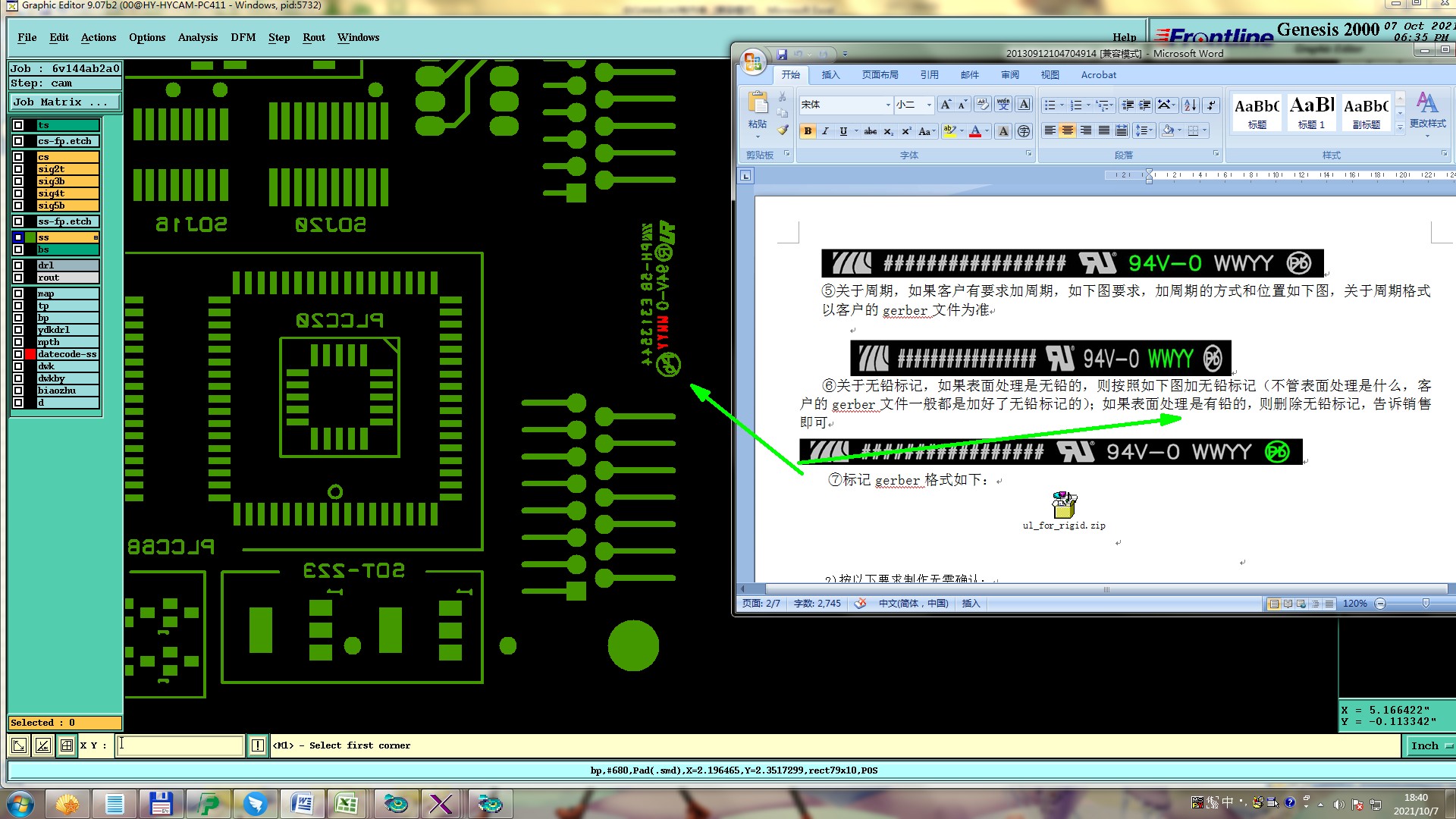Click the grid snap icon left of XY
The image size is (1456, 819).
67,745
